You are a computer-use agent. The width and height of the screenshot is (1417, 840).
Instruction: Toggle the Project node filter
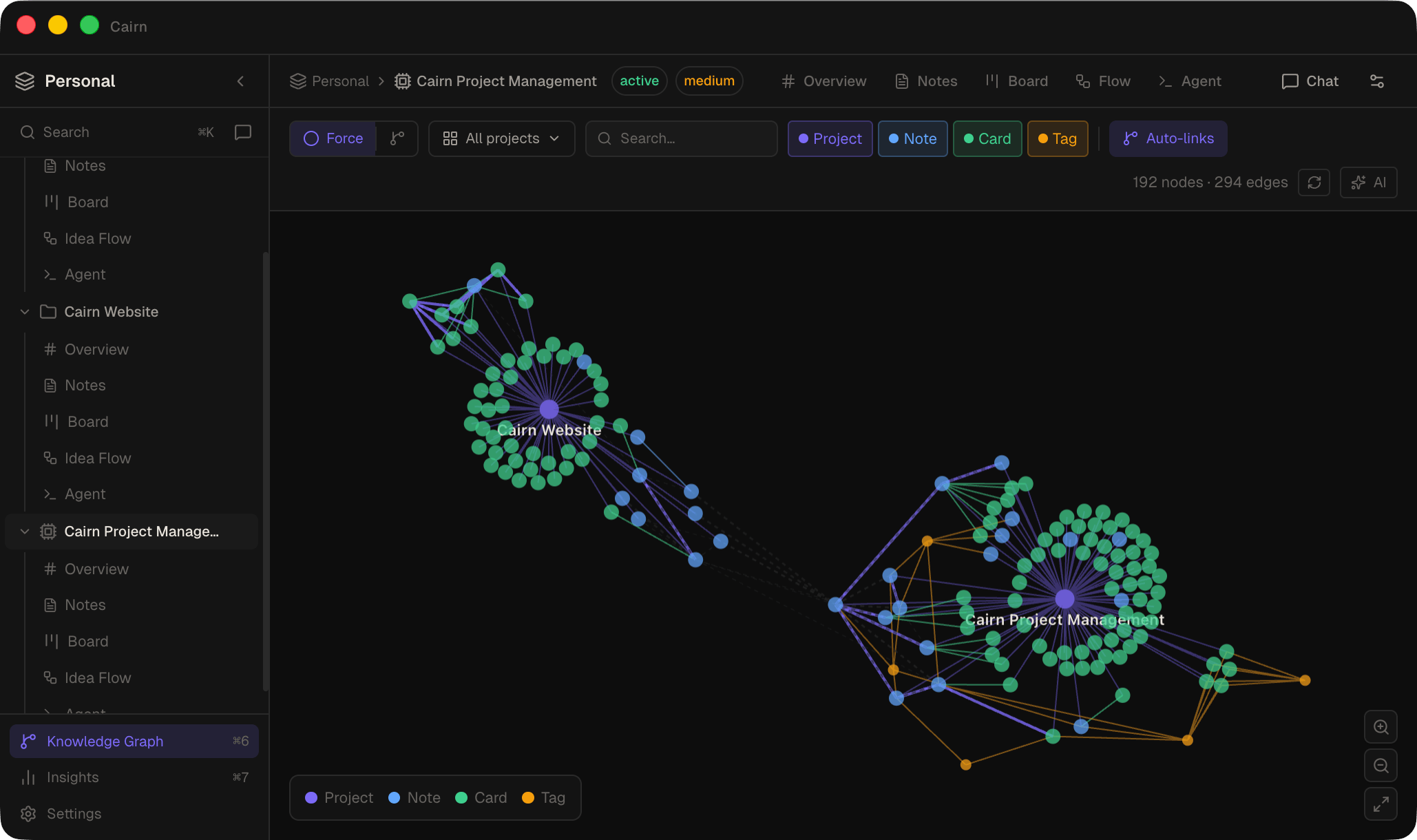(x=830, y=139)
